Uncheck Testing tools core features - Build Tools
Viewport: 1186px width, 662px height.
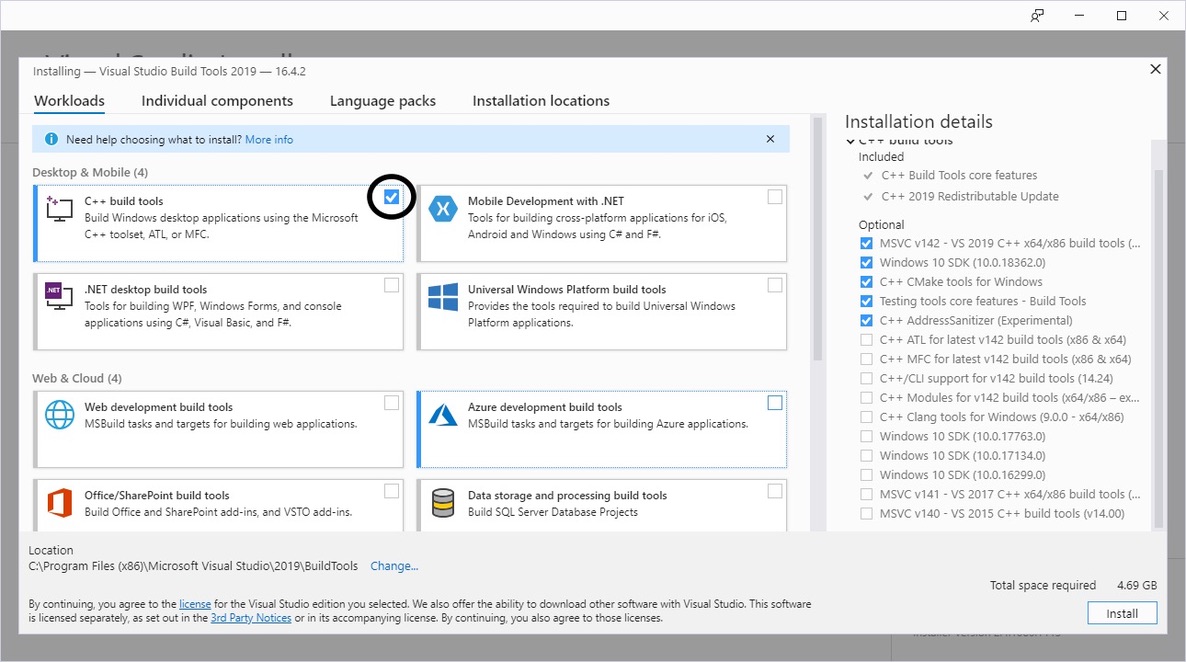coord(866,301)
